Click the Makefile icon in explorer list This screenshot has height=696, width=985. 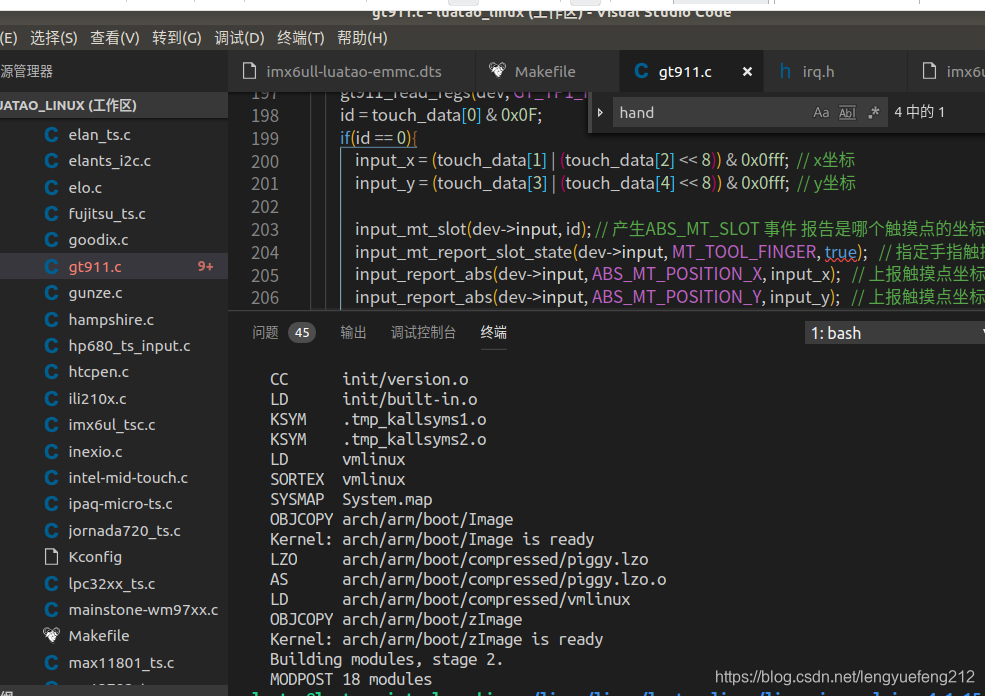[x=52, y=636]
